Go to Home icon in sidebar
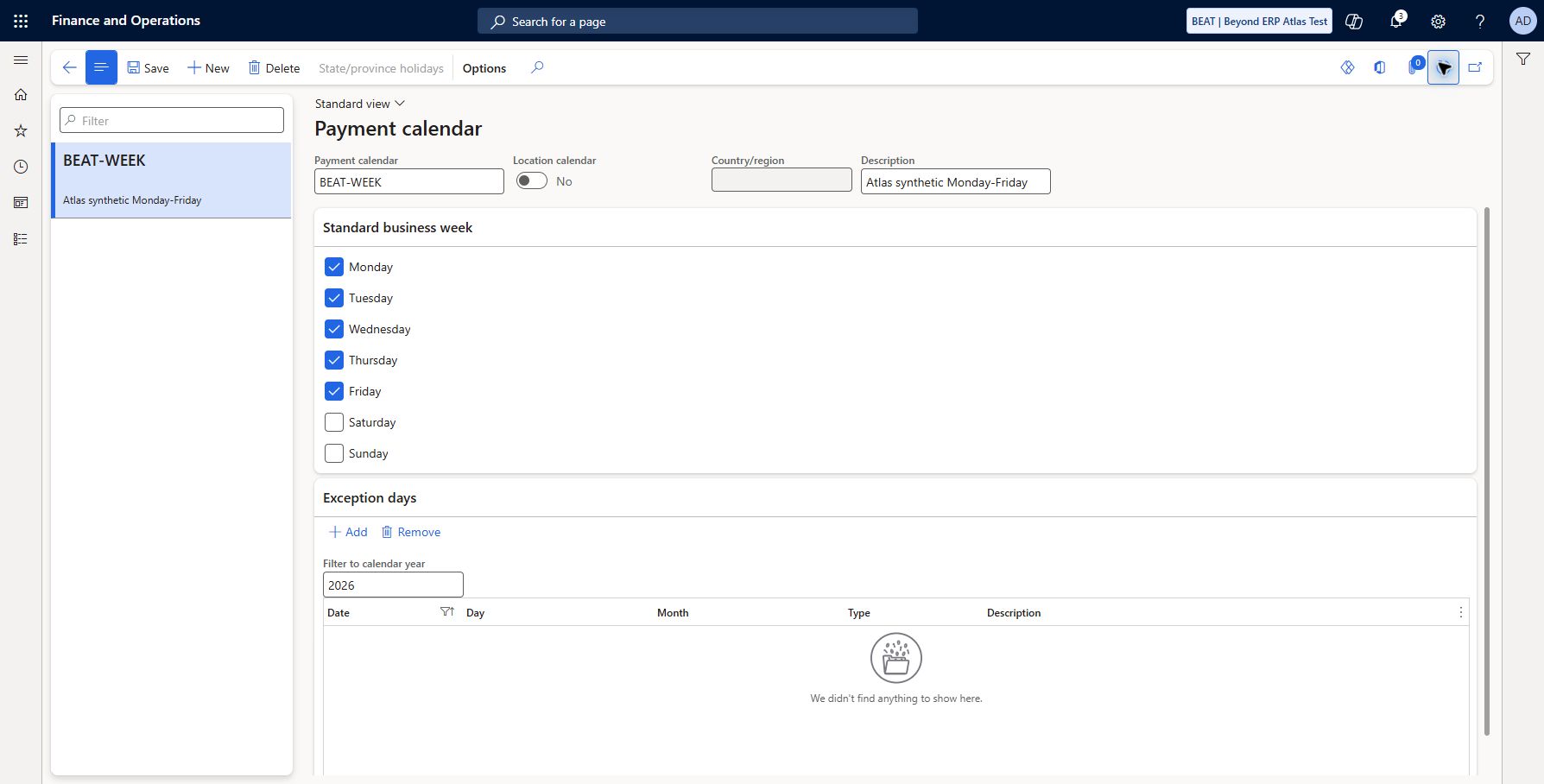This screenshot has height=784, width=1544. [x=21, y=95]
